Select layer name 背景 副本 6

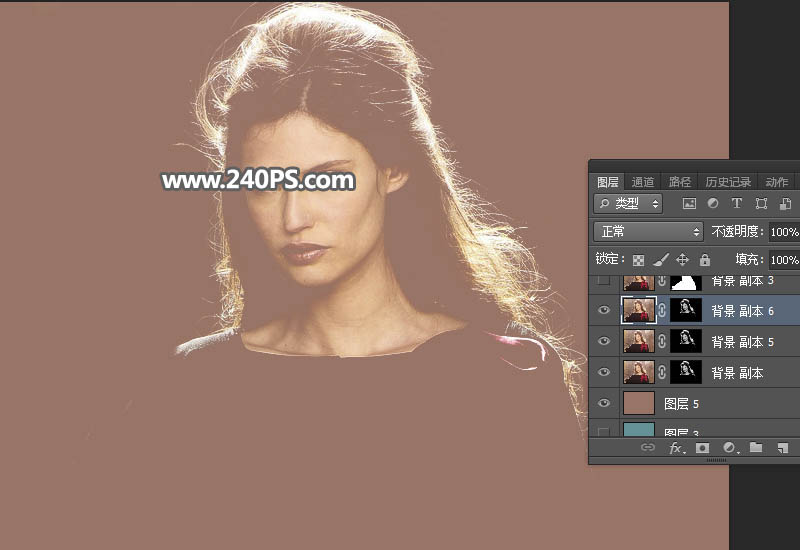tap(743, 311)
